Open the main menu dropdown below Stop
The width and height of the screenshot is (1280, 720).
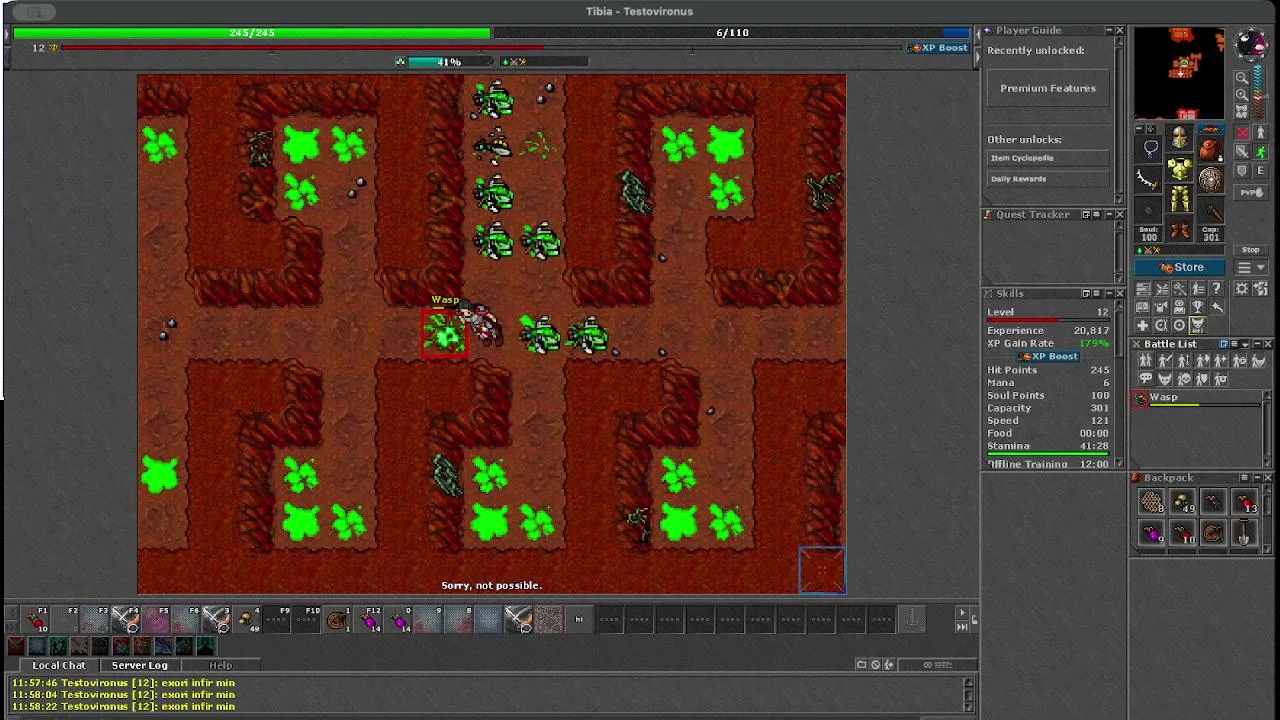[1251, 267]
